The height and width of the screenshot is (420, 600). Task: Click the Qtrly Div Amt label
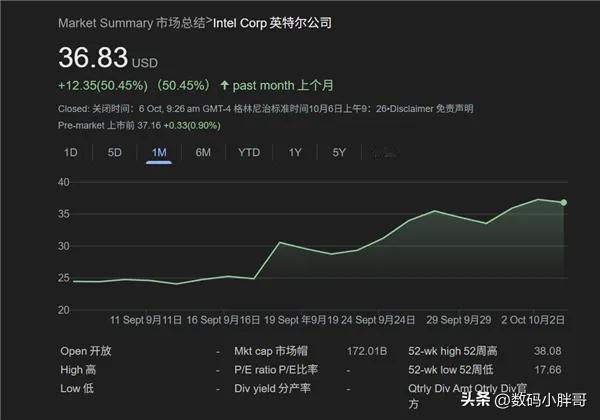pos(467,395)
